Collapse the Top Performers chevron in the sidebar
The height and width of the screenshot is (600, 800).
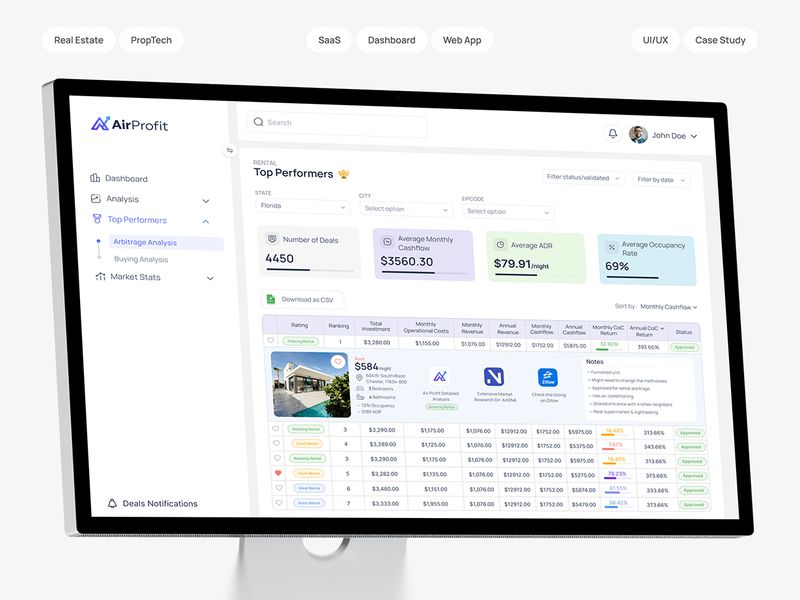pyautogui.click(x=206, y=221)
